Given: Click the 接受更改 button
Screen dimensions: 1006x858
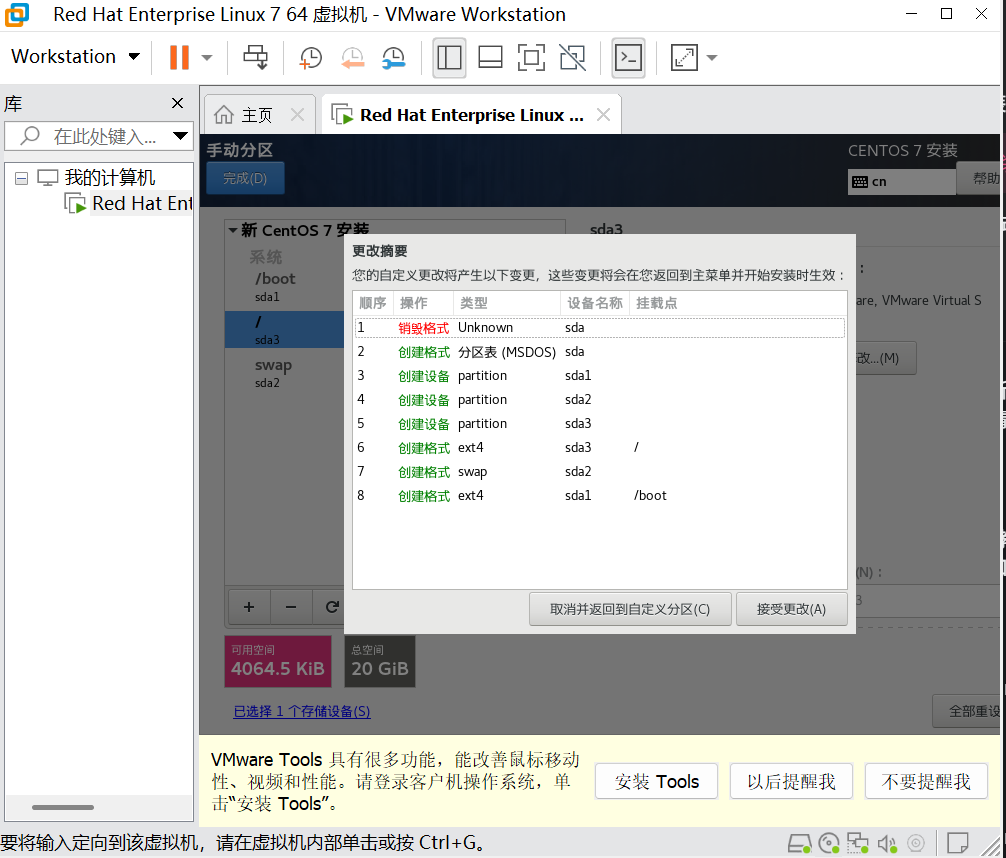Looking at the screenshot, I should pyautogui.click(x=791, y=609).
